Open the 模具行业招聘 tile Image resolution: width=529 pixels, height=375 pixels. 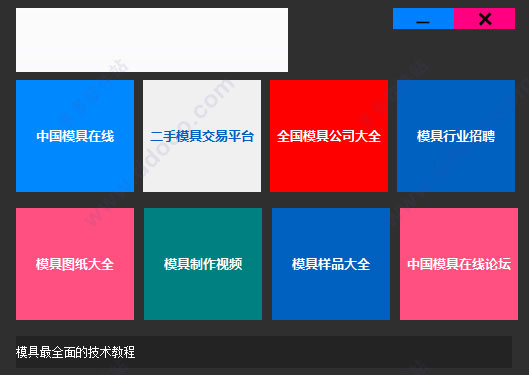tap(456, 136)
